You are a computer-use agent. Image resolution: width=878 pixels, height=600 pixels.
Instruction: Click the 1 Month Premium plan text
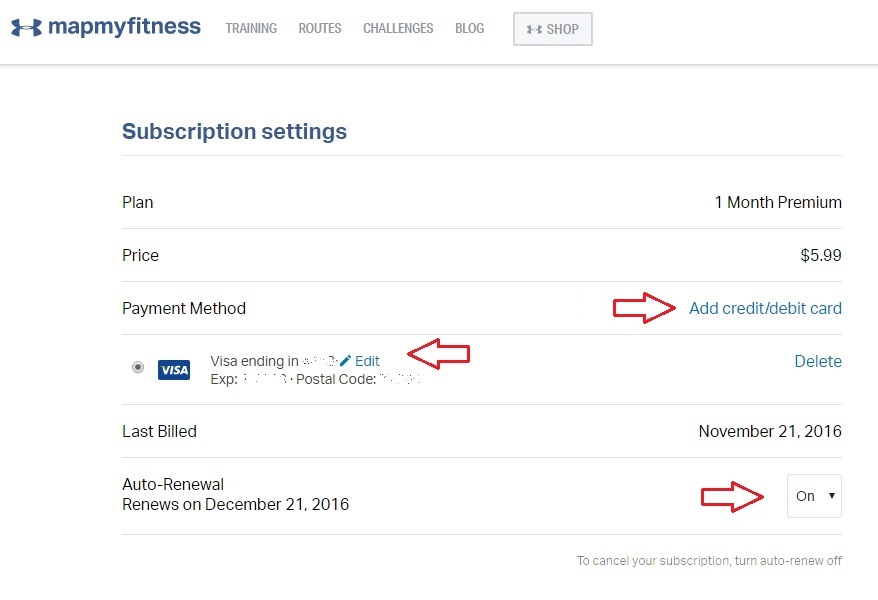pos(778,202)
